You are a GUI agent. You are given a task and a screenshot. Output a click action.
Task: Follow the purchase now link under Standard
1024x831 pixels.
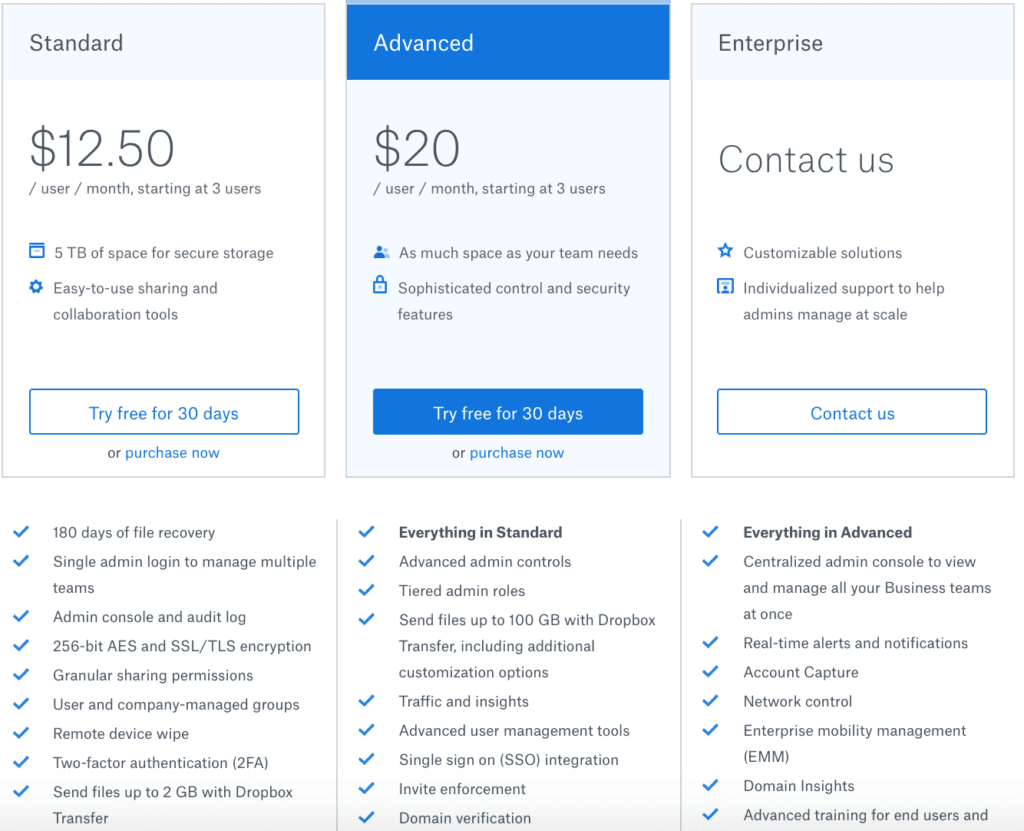(172, 453)
